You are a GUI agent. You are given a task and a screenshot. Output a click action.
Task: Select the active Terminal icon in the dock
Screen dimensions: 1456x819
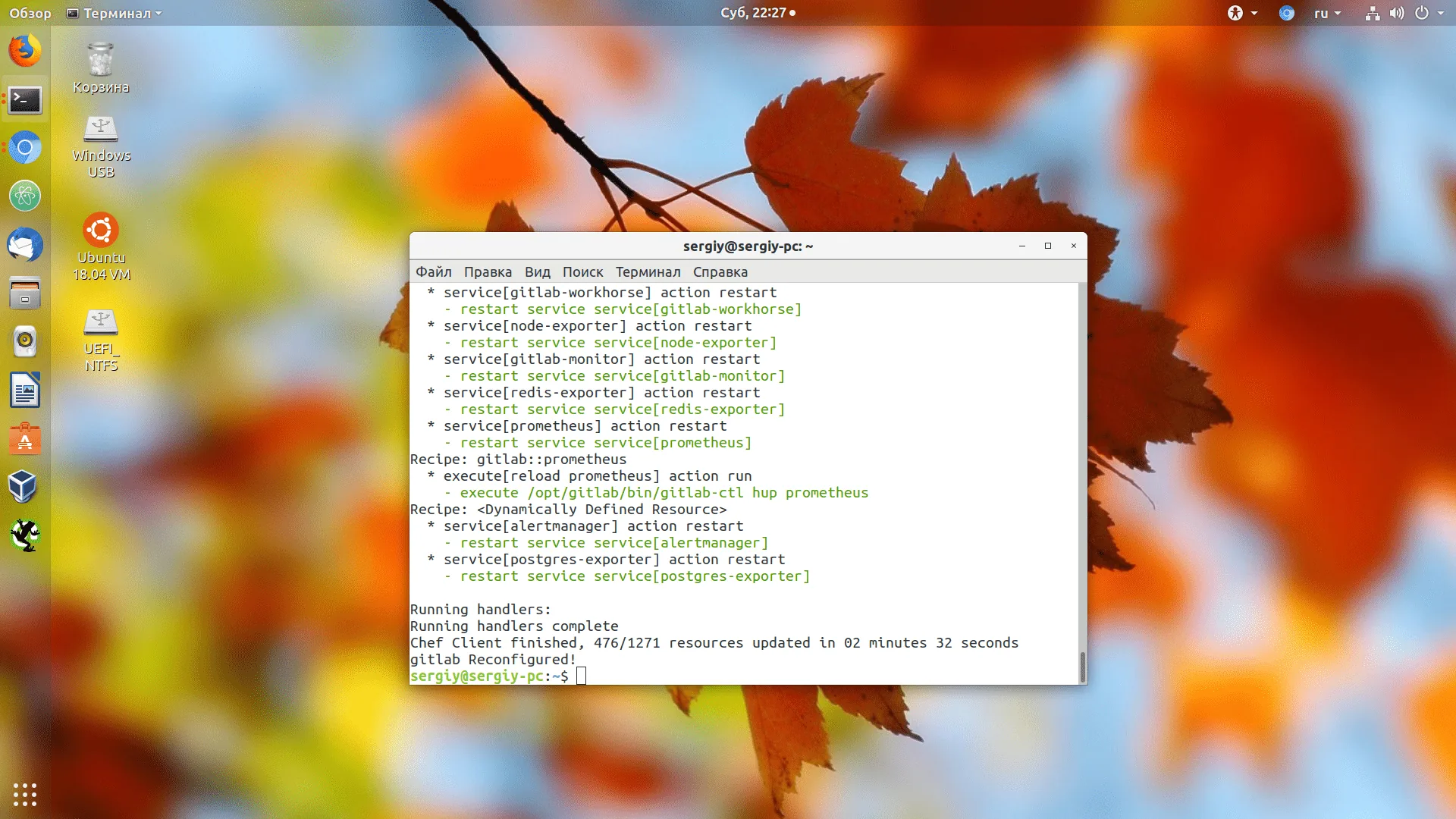coord(25,100)
